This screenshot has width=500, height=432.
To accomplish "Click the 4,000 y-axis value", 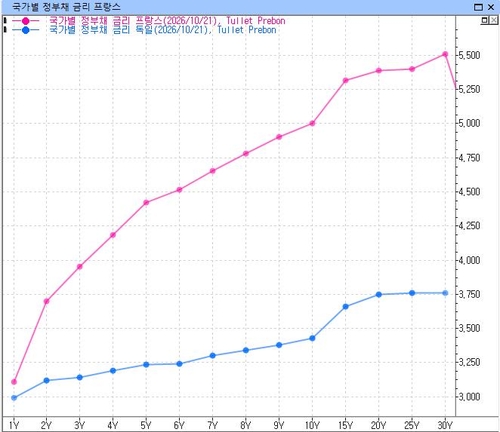I will [x=469, y=260].
